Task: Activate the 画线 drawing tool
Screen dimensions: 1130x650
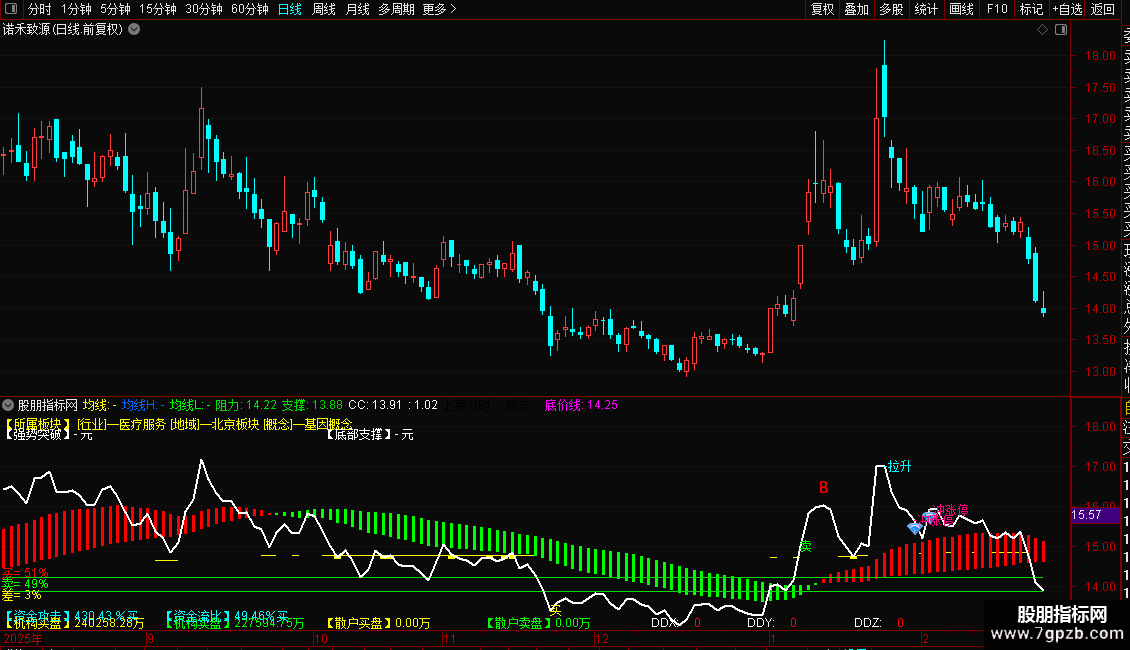Action: pyautogui.click(x=961, y=9)
